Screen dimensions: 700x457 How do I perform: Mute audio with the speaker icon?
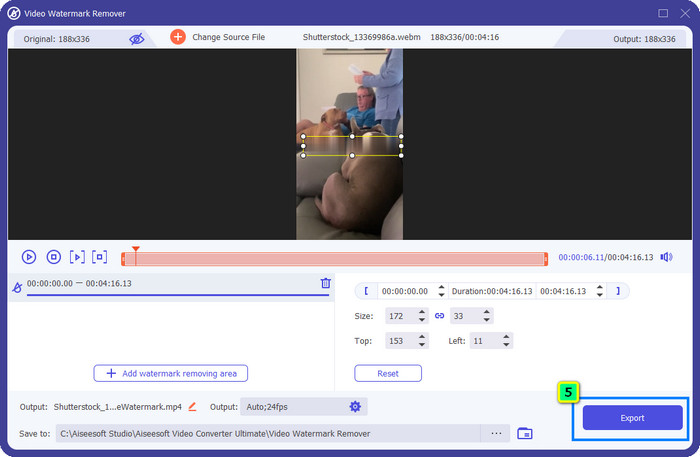[x=666, y=257]
